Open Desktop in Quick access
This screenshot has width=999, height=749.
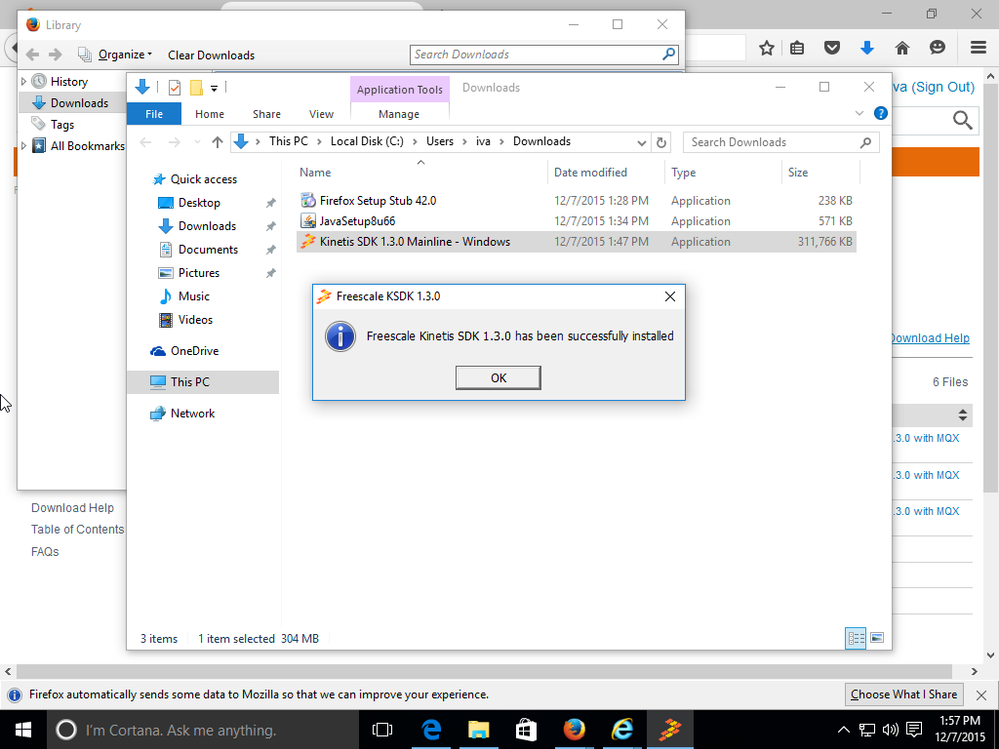(199, 203)
